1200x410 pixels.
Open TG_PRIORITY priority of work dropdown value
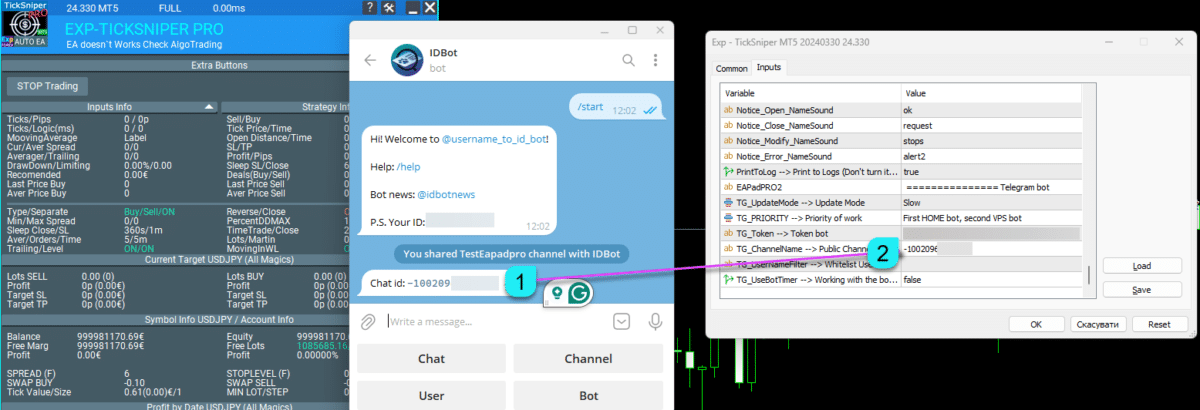(x=990, y=218)
